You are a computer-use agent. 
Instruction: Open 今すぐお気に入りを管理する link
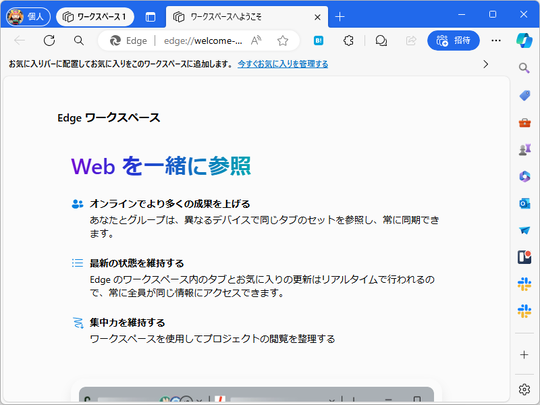[x=283, y=64]
